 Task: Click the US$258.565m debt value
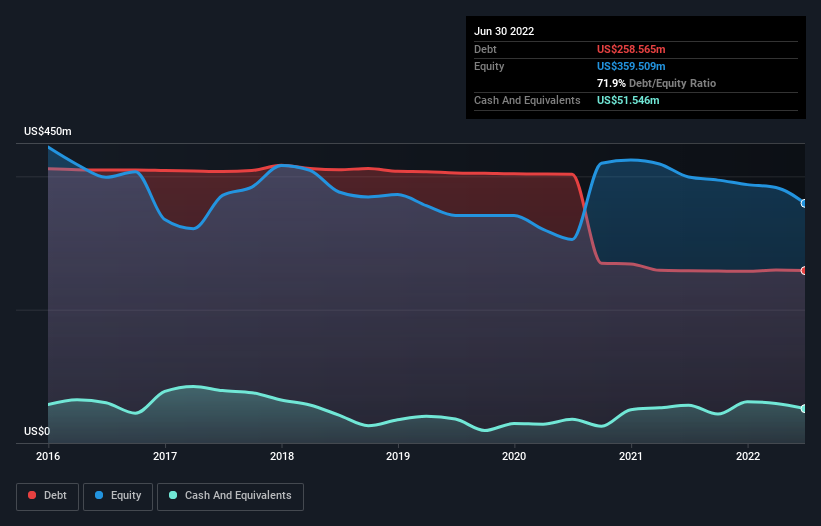coord(631,49)
